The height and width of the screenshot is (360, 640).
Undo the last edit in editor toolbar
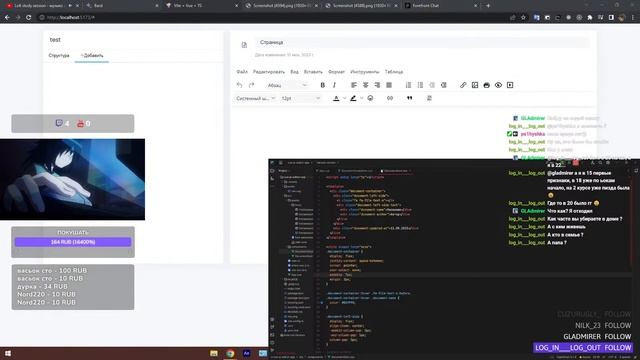click(x=240, y=85)
